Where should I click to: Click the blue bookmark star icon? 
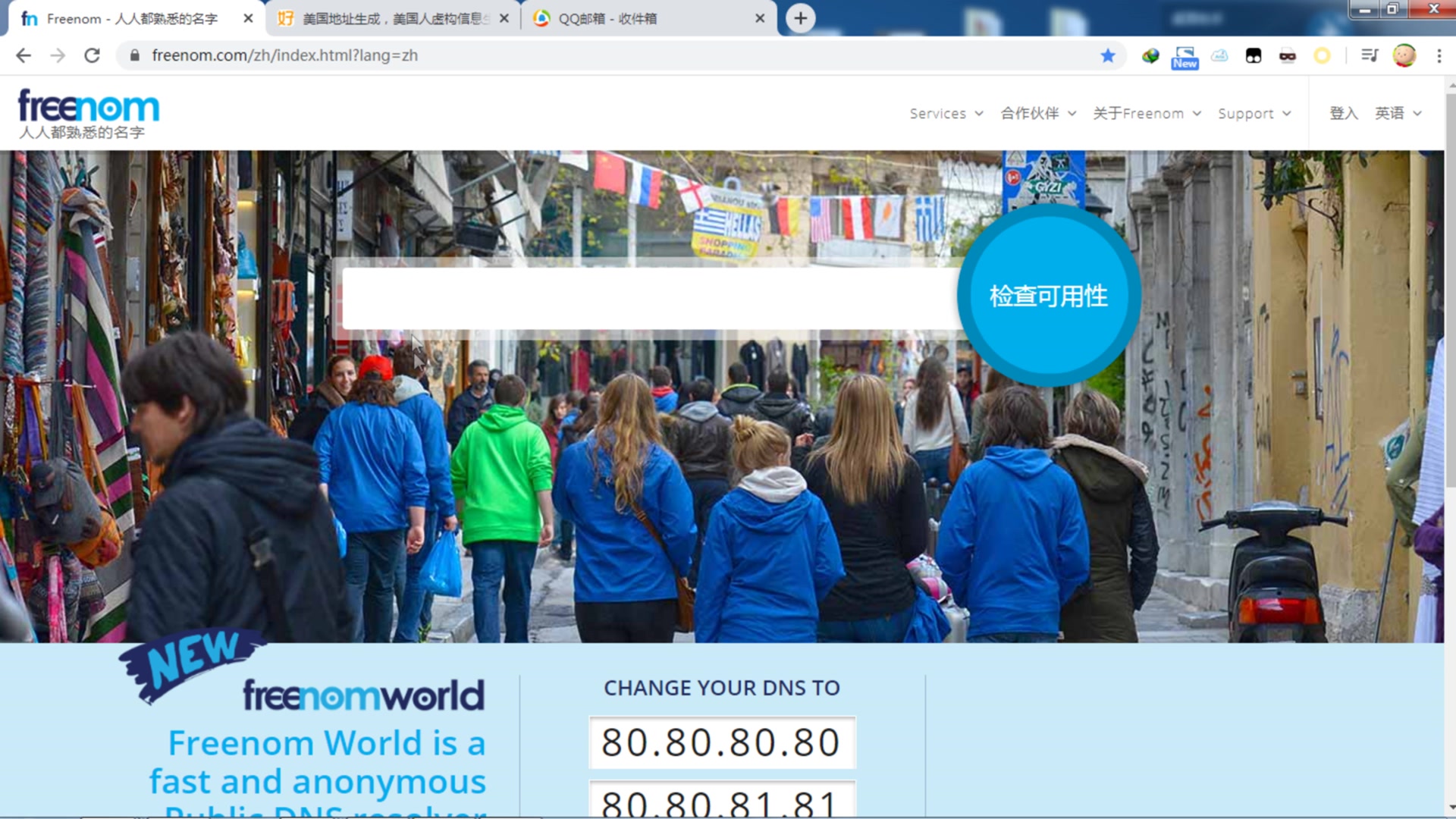pos(1108,55)
